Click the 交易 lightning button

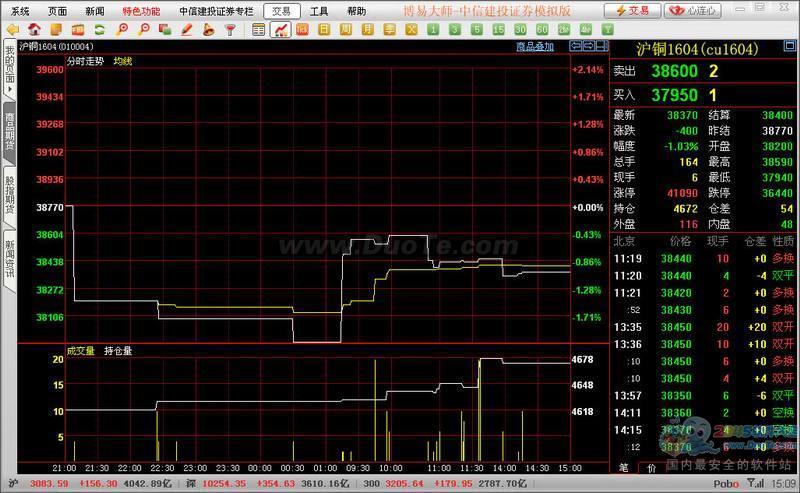point(634,10)
